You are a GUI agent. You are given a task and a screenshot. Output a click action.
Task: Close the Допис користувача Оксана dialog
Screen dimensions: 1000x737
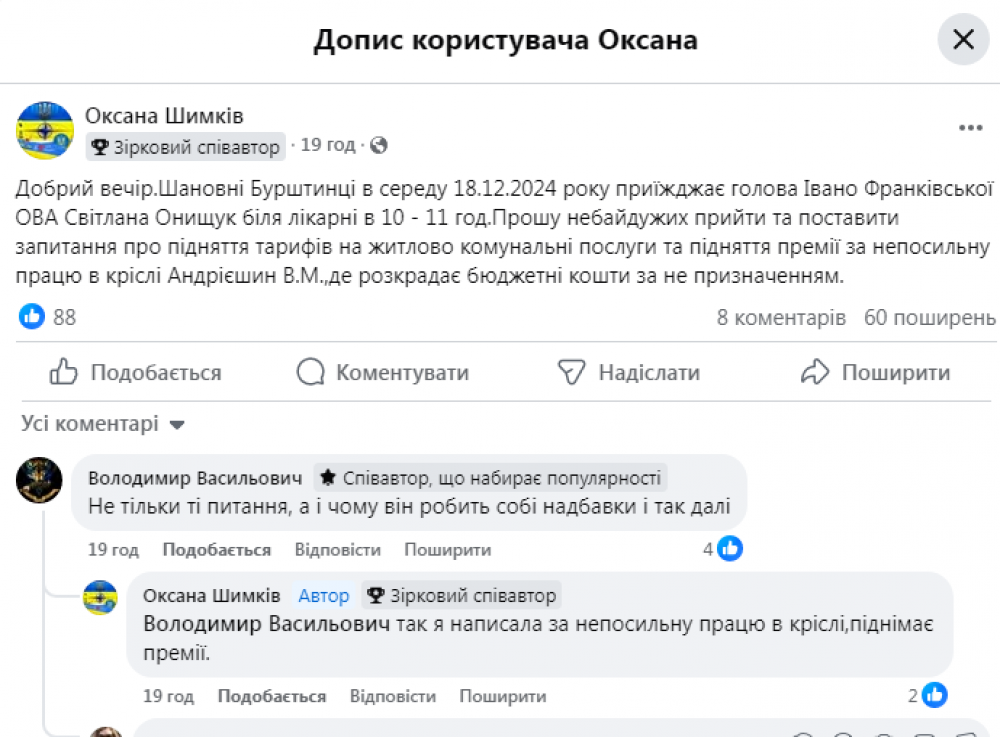point(963,40)
